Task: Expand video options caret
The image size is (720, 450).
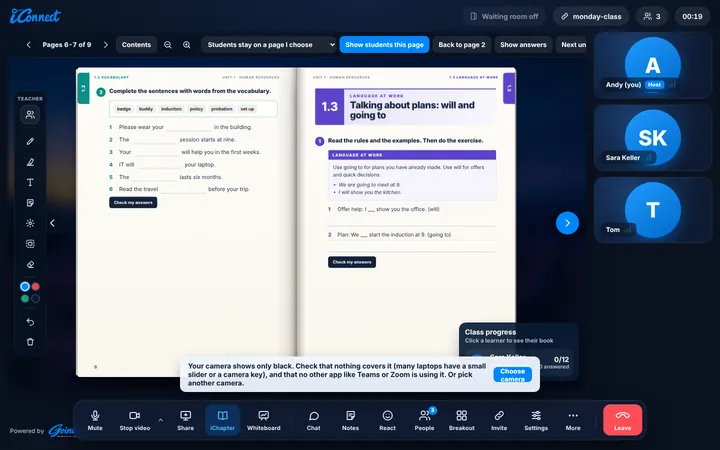Action: pos(161,420)
